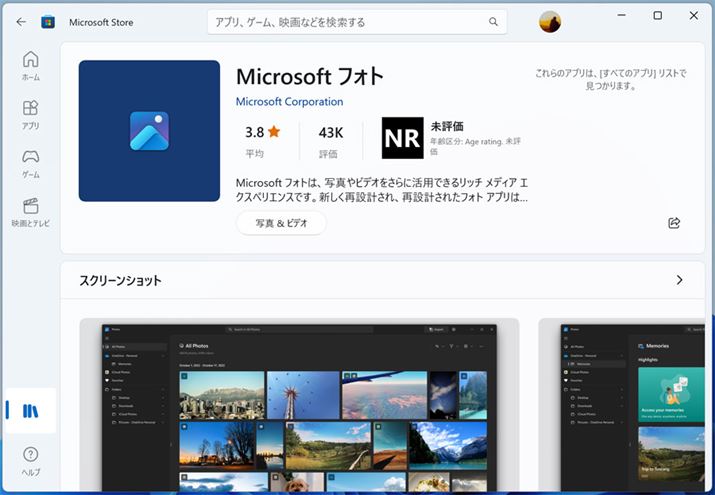Click the 写真 & ビデオ category button
715x495 pixels.
pos(281,223)
